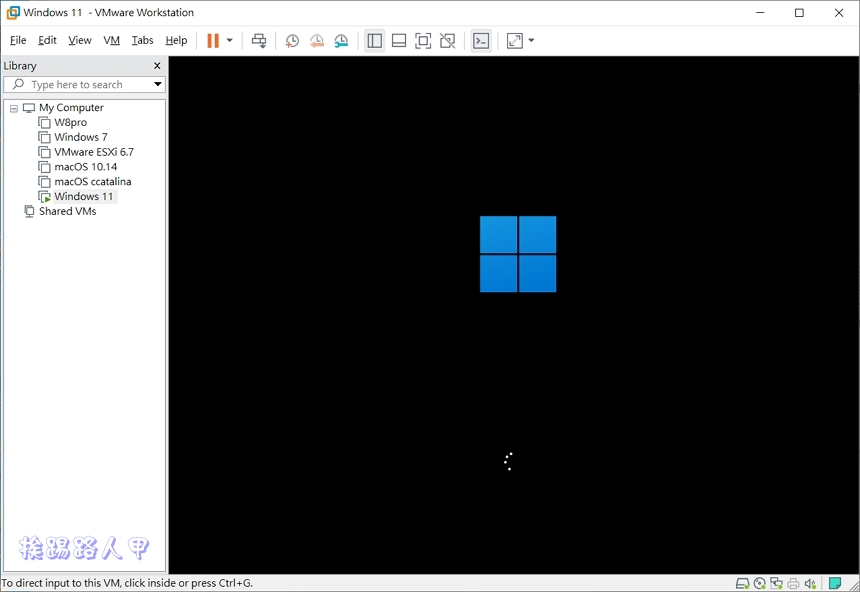The width and height of the screenshot is (860, 592).
Task: Click the CD/DVD device status icon
Action: [759, 583]
